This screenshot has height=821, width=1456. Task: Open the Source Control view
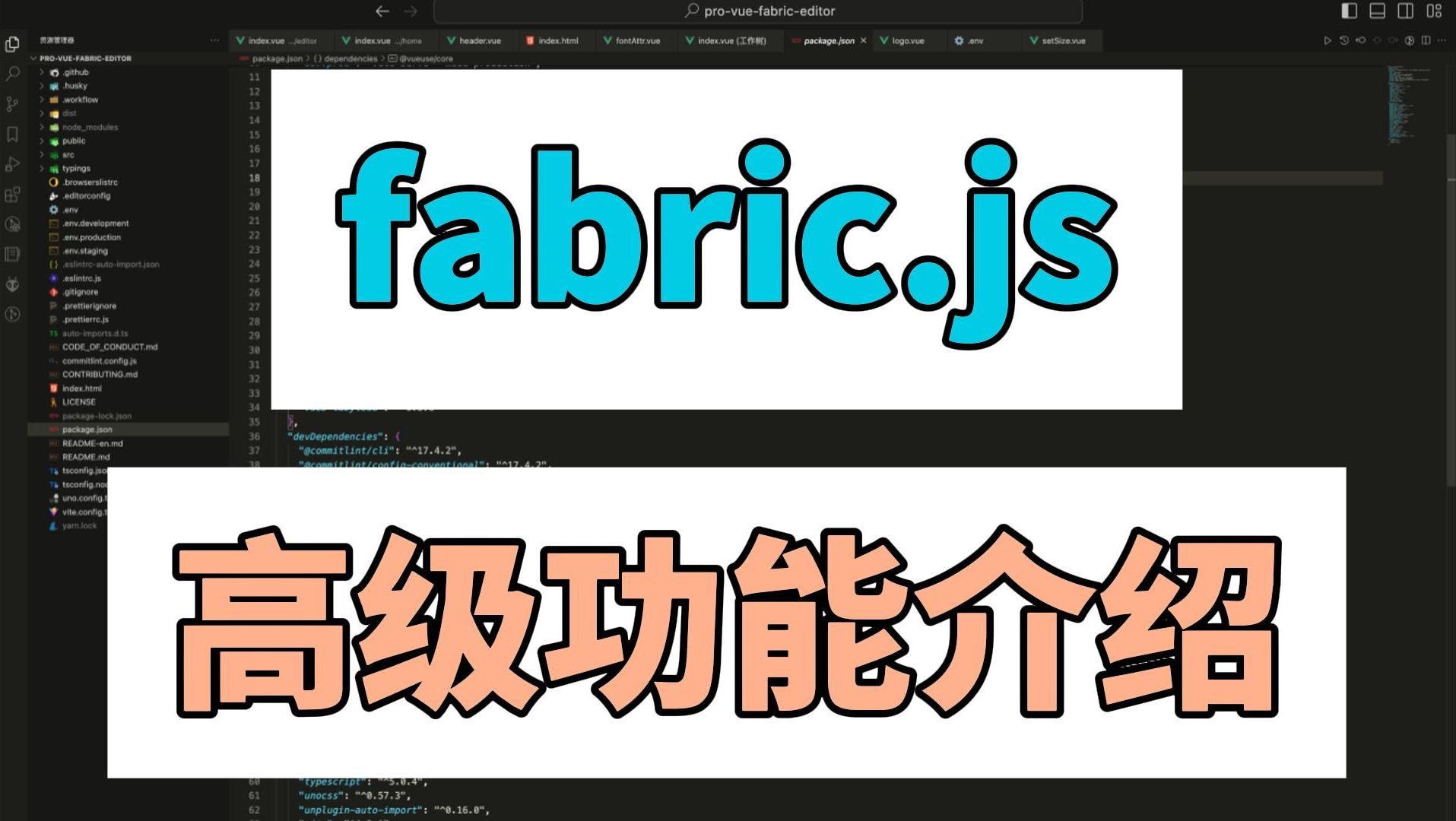12,104
